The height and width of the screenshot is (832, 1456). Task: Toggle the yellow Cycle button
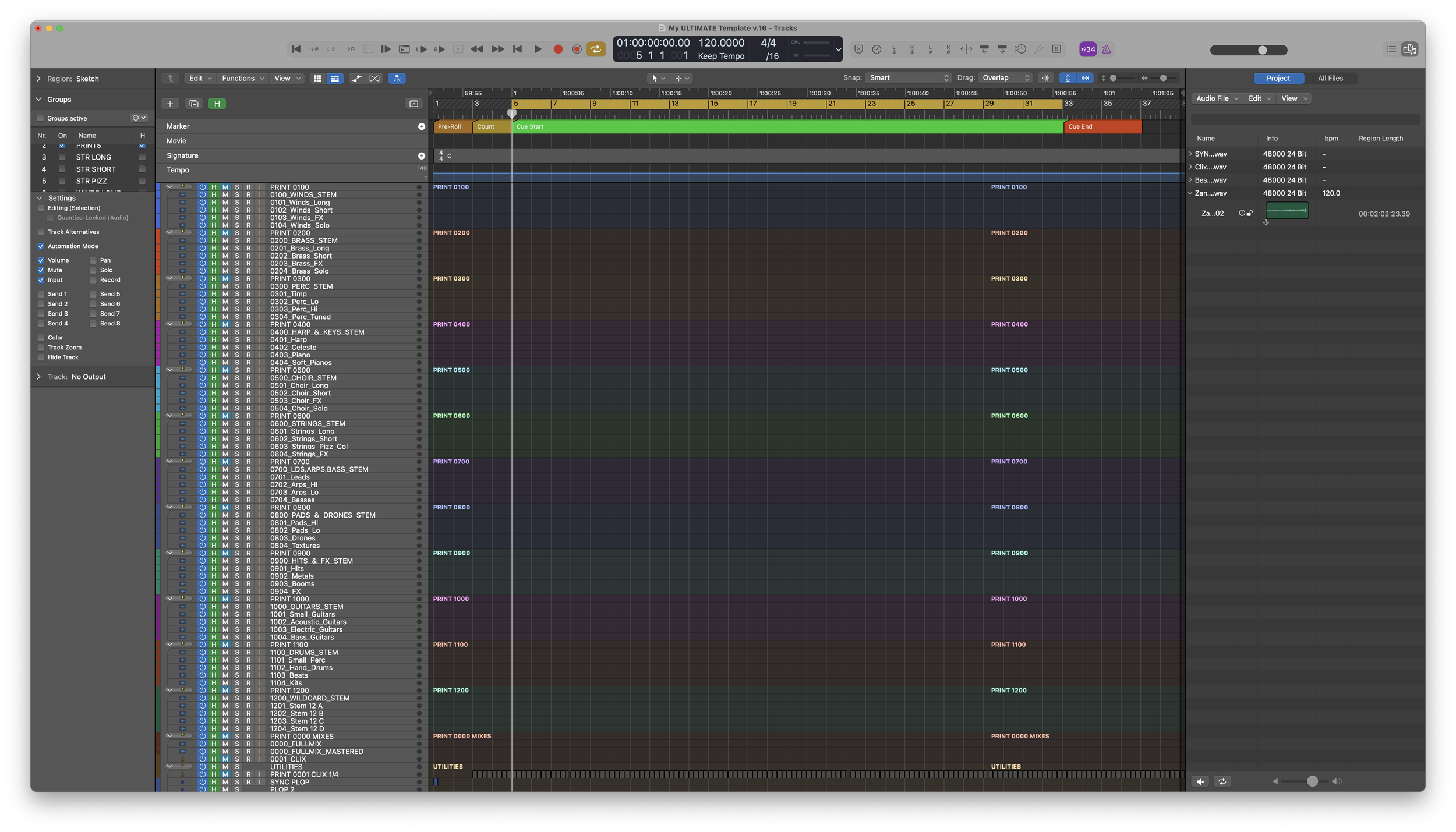[x=595, y=49]
